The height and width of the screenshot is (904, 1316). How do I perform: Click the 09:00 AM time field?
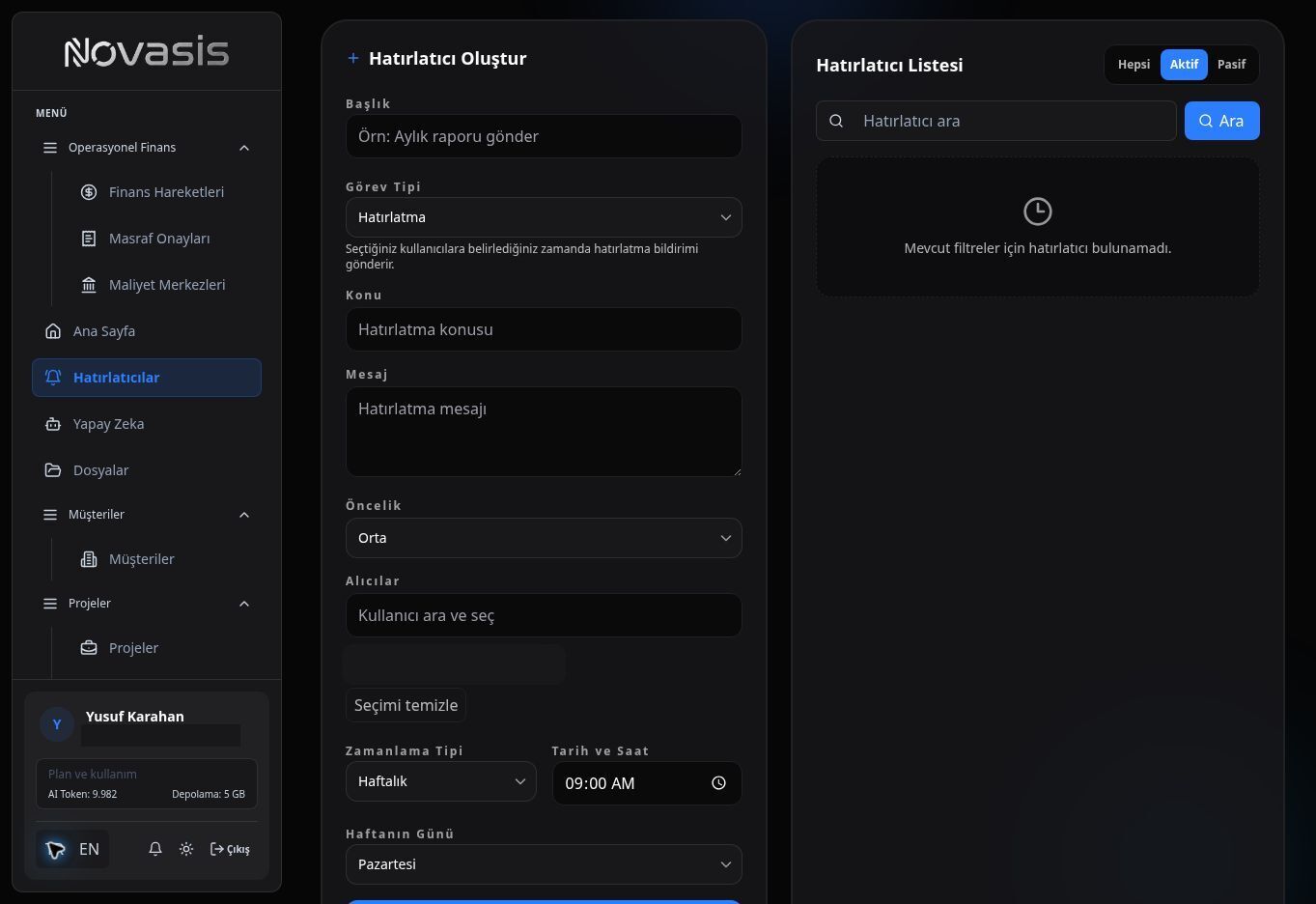[x=647, y=783]
